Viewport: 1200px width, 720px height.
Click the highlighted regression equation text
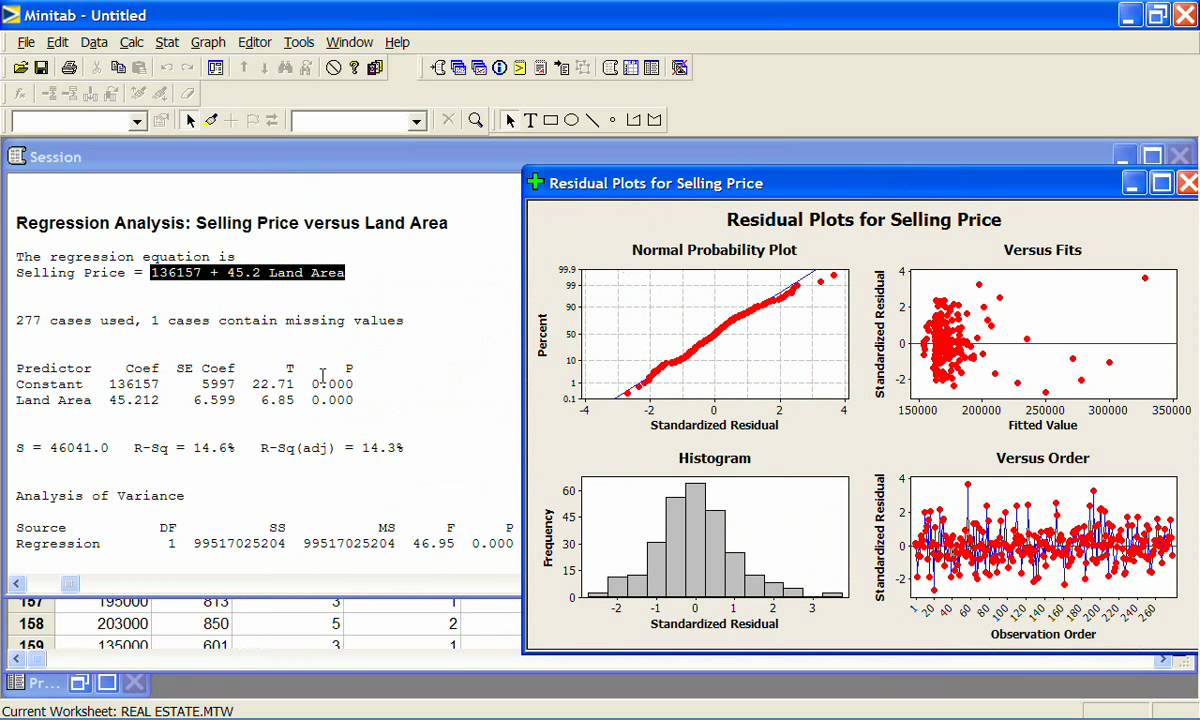[247, 272]
